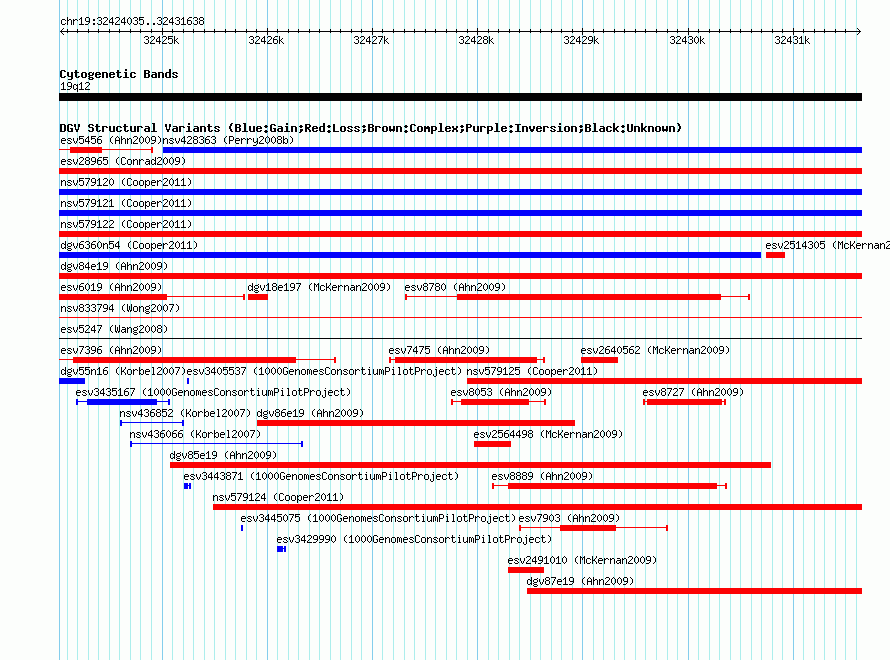Select the esv3445075 variant label
890x660 pixels.
tap(378, 518)
